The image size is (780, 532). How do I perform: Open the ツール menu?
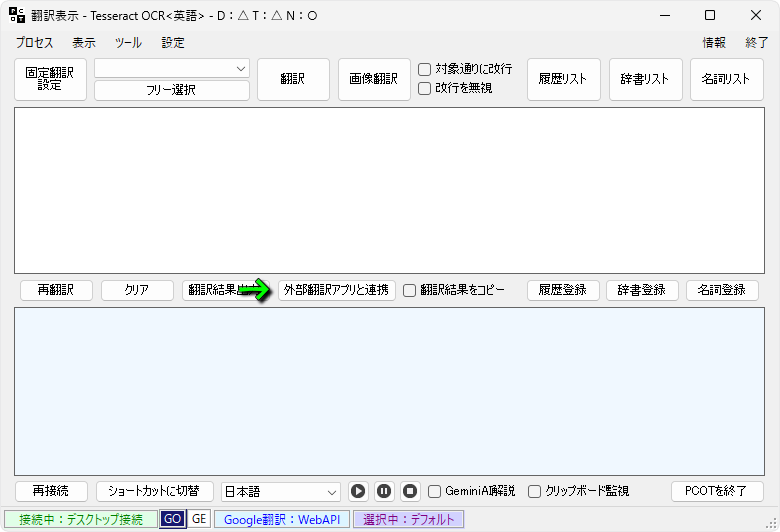[128, 43]
